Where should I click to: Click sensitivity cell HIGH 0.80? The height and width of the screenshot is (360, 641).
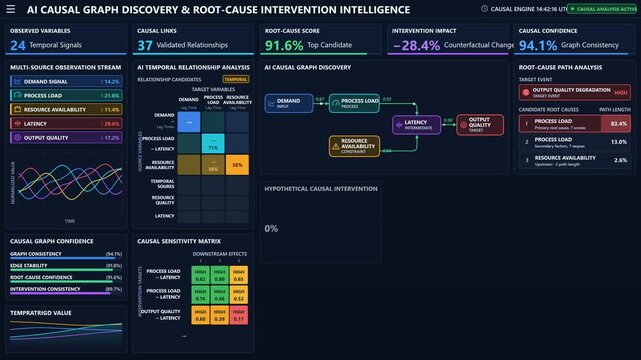click(x=220, y=275)
